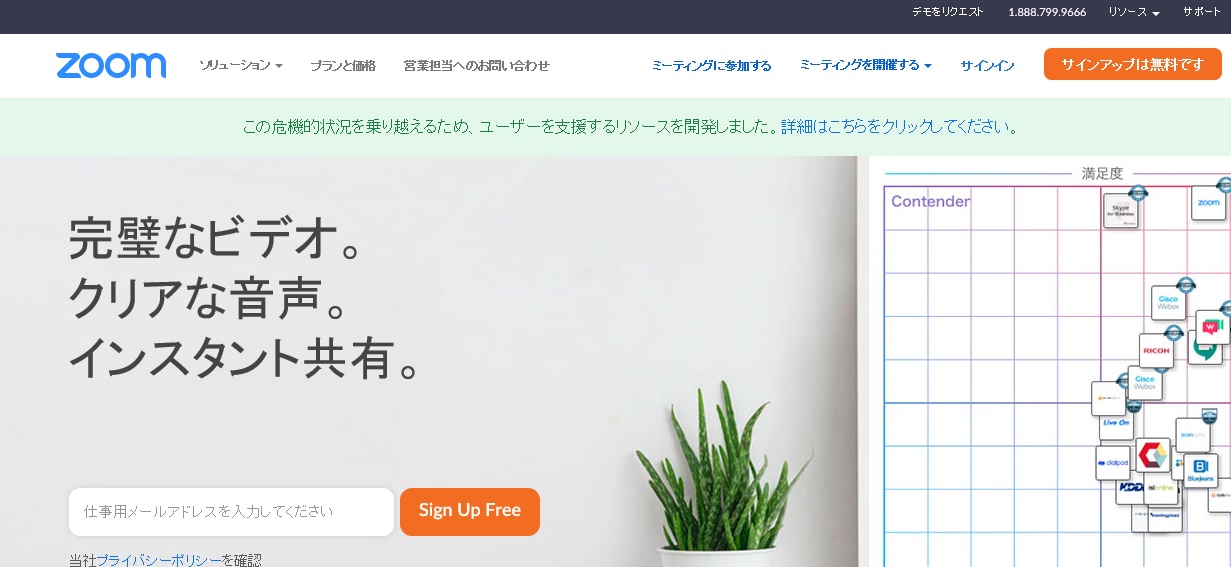The image size is (1231, 567).
Task: Click the クリアな音声。 headline line
Action: [208, 298]
